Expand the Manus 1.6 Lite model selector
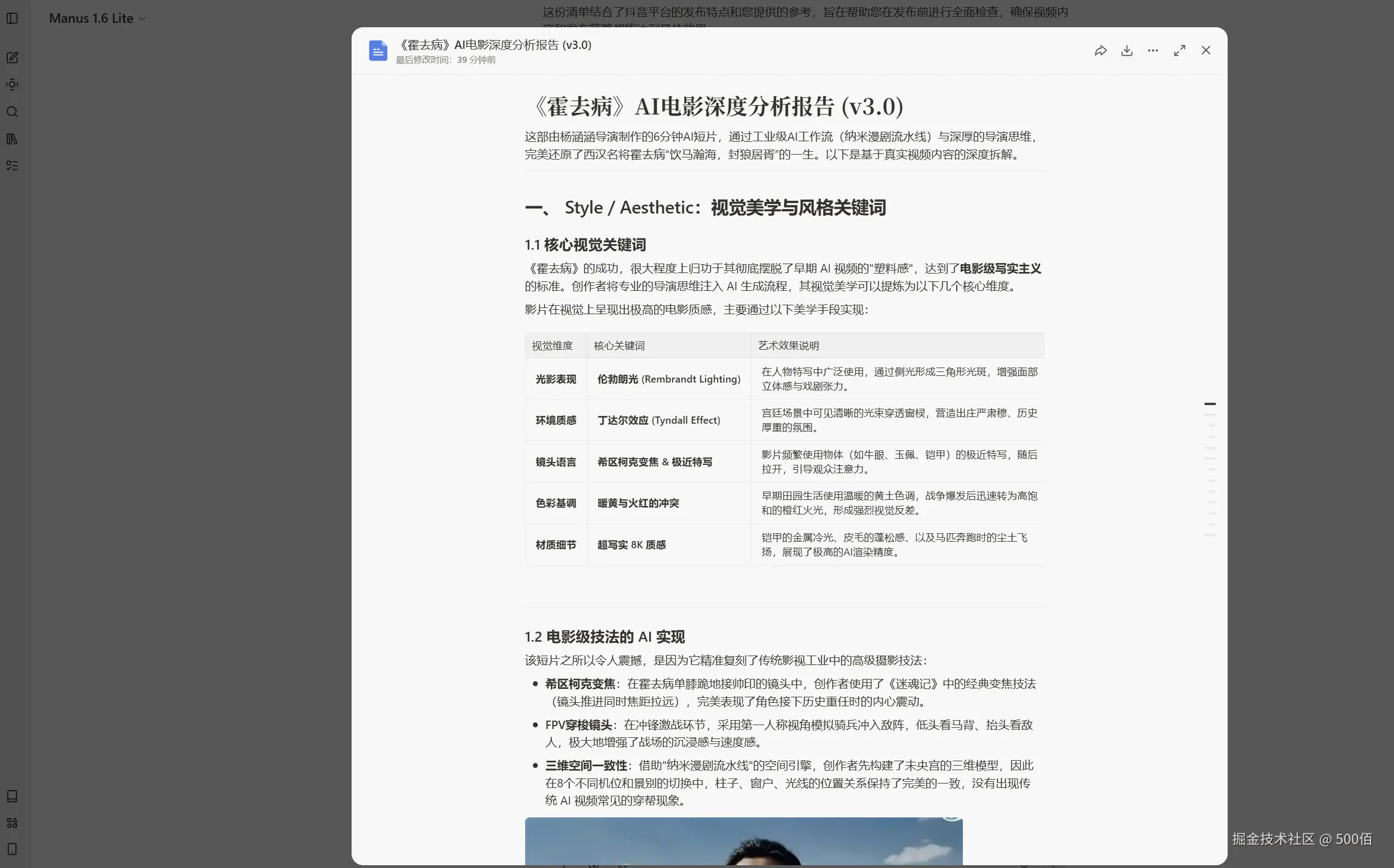Screen dimensions: 1394x868 click(96, 18)
